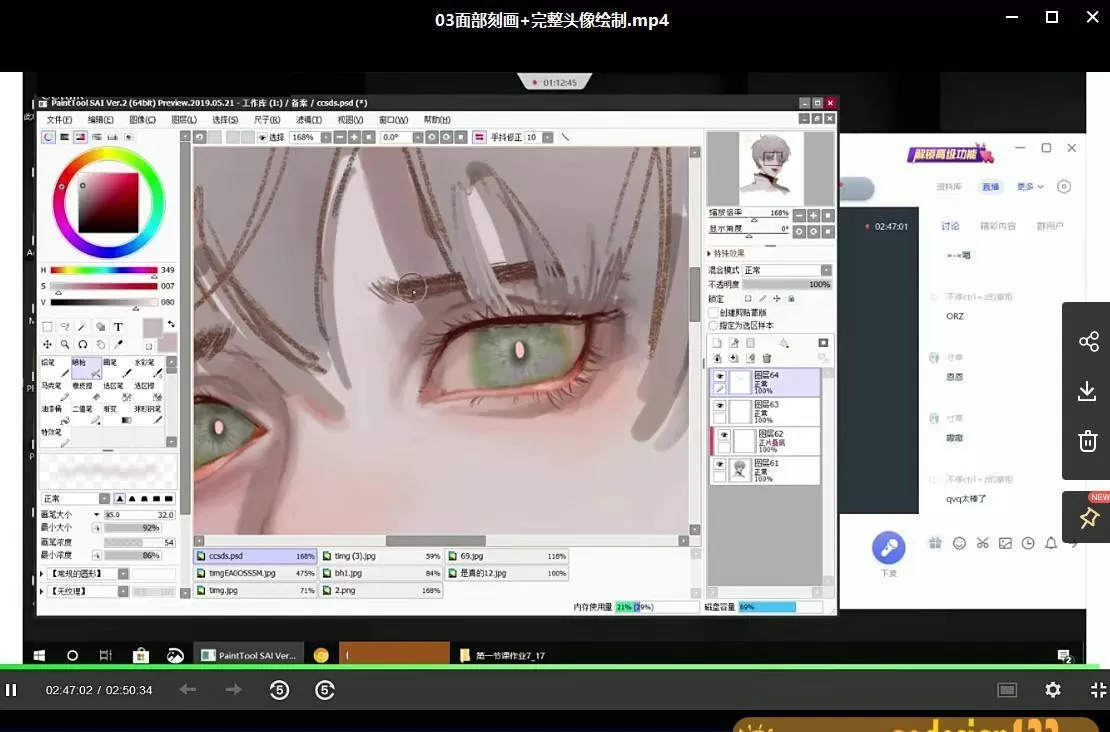Toggle visibility of layer 图层61
The width and height of the screenshot is (1110, 732).
pos(719,466)
